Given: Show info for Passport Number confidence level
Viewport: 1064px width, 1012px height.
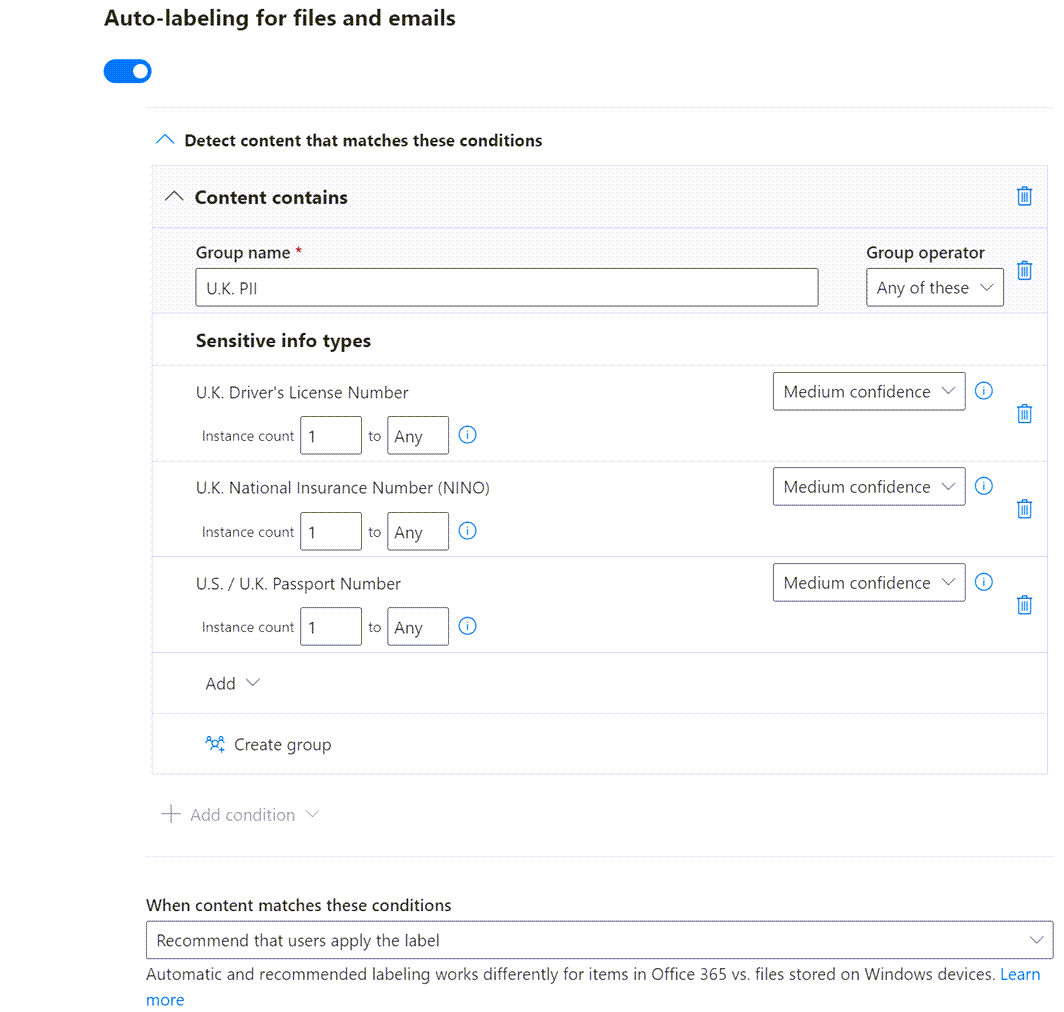Looking at the screenshot, I should click(983, 582).
